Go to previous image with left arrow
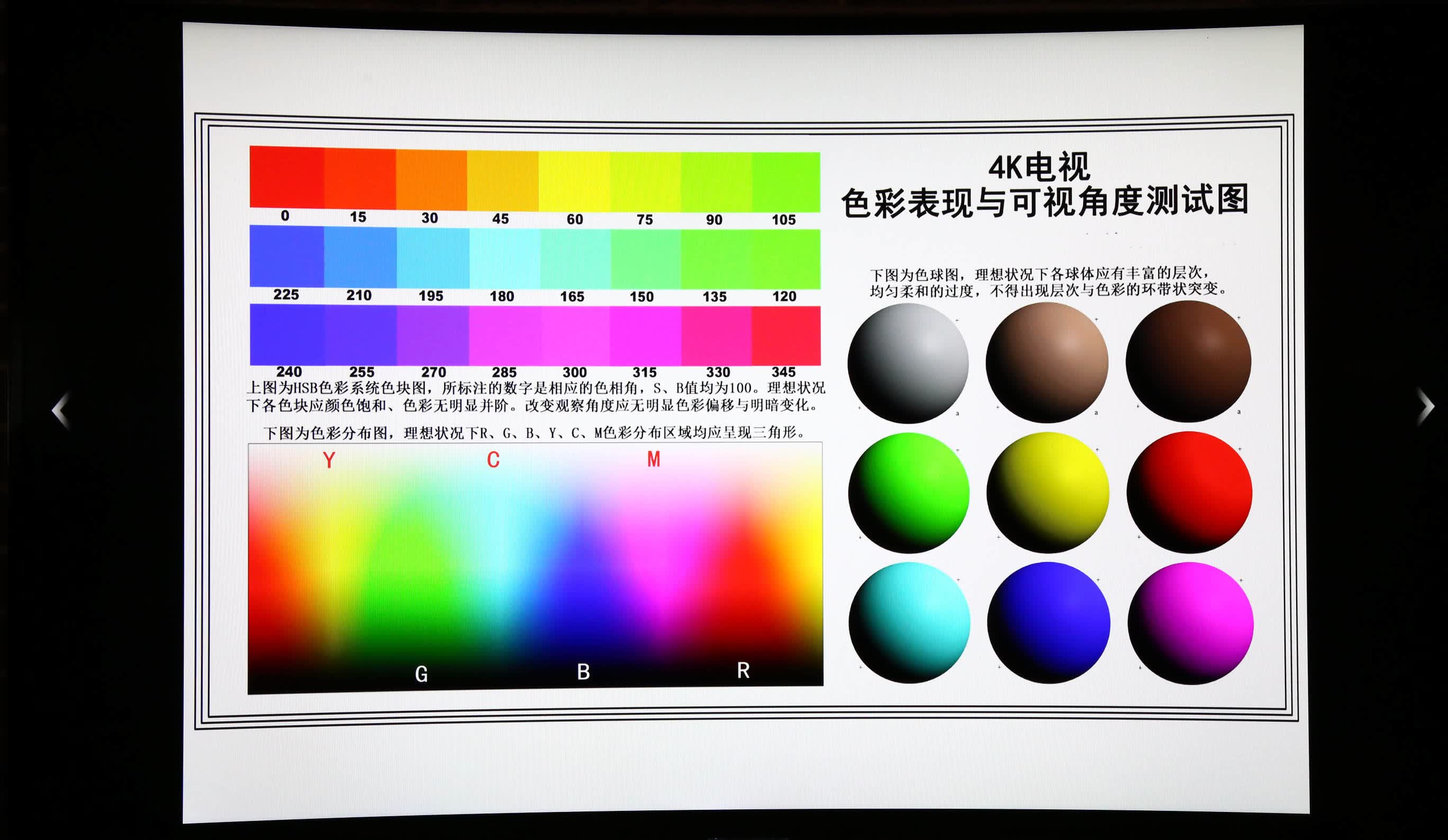 click(61, 410)
